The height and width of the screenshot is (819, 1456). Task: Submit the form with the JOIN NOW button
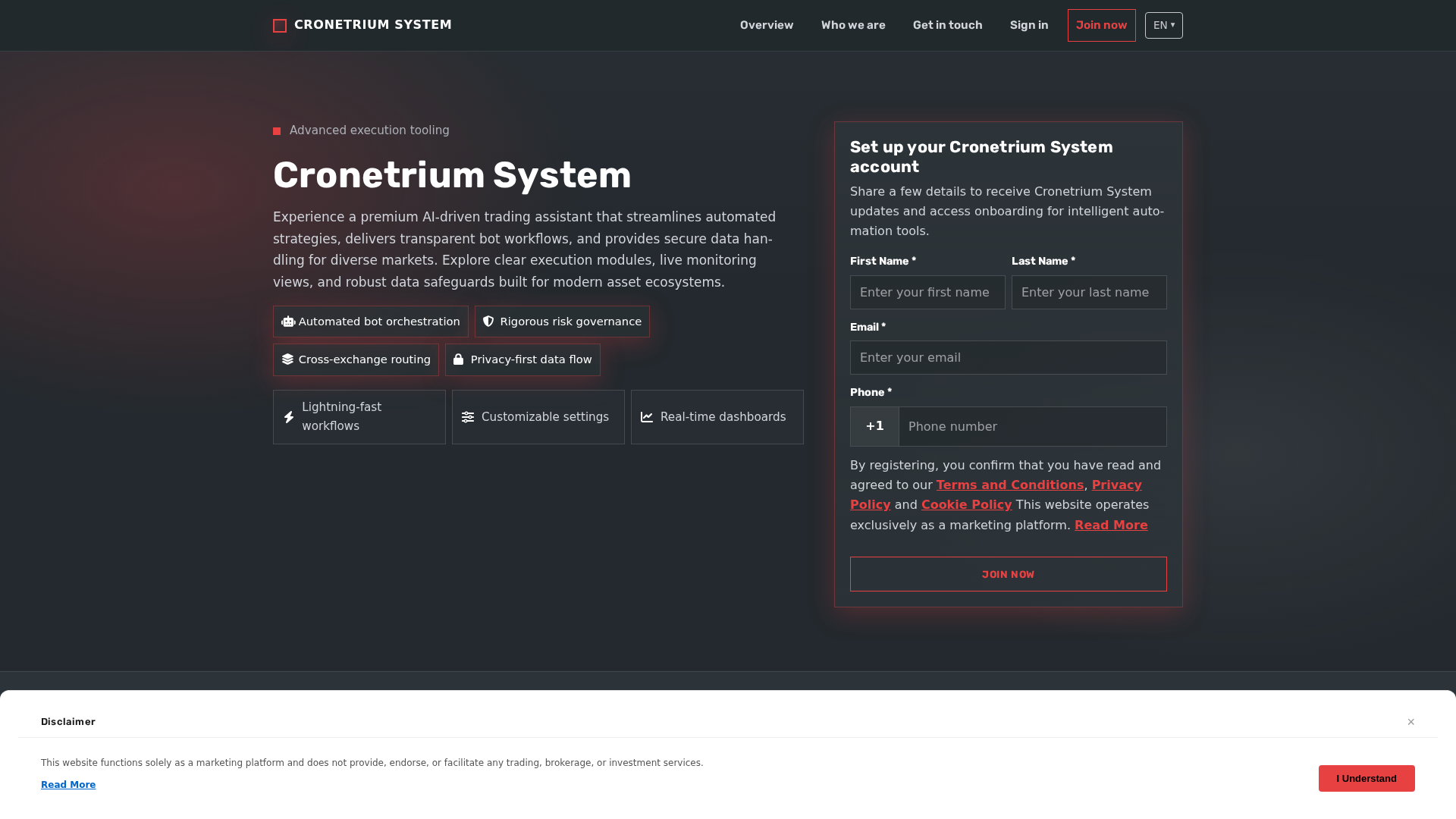coord(1009,574)
